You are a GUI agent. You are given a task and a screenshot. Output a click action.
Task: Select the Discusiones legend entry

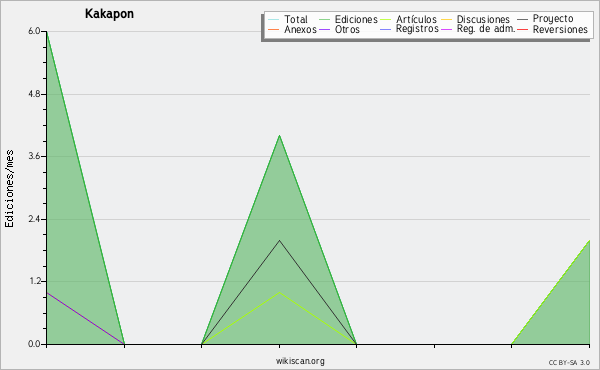(x=483, y=19)
